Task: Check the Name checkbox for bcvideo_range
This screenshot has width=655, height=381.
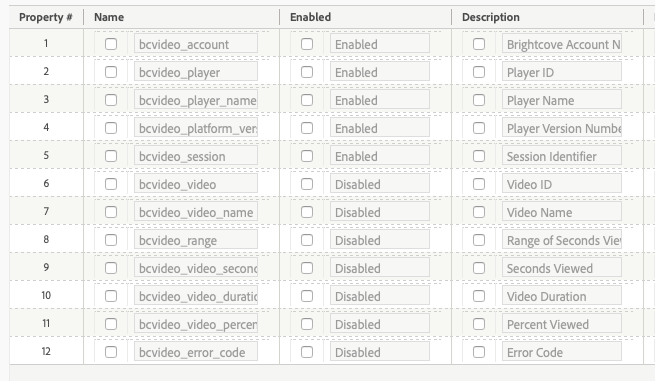Action: [111, 240]
